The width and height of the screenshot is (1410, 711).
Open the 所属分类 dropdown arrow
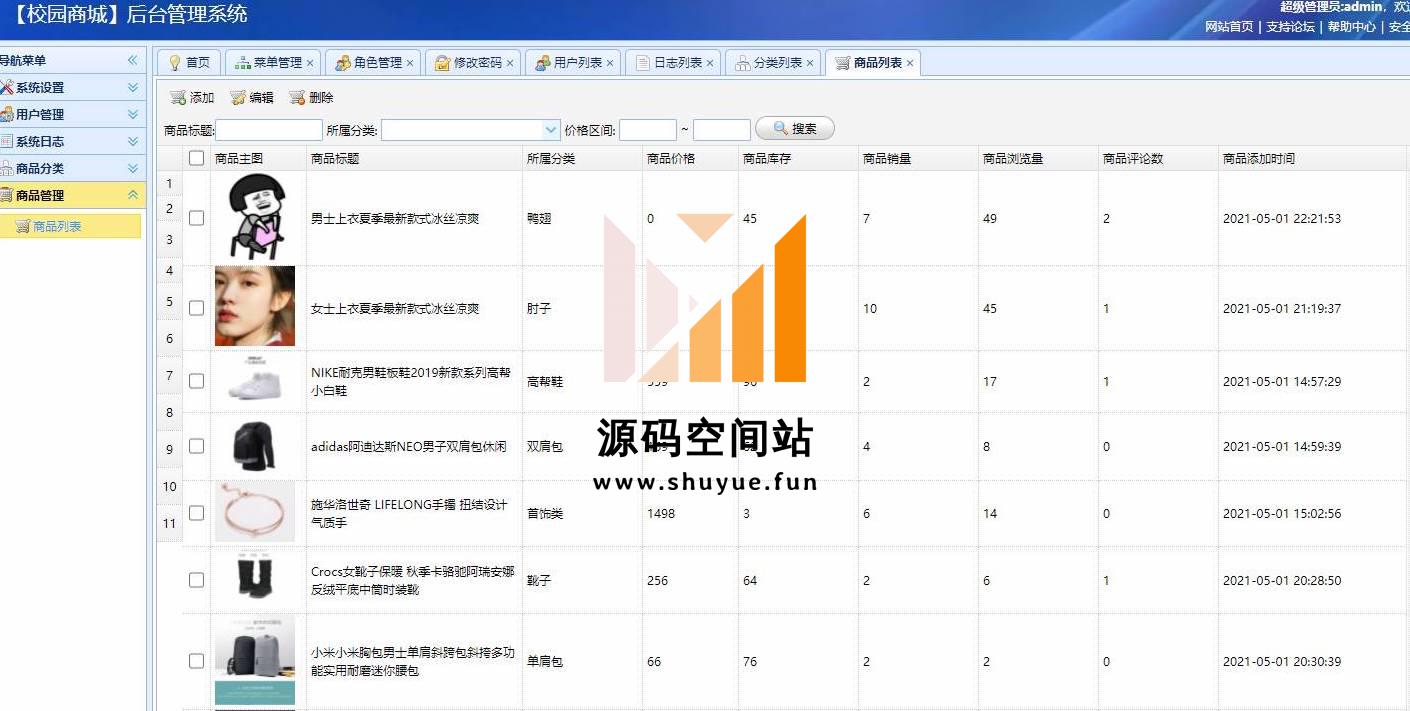551,130
